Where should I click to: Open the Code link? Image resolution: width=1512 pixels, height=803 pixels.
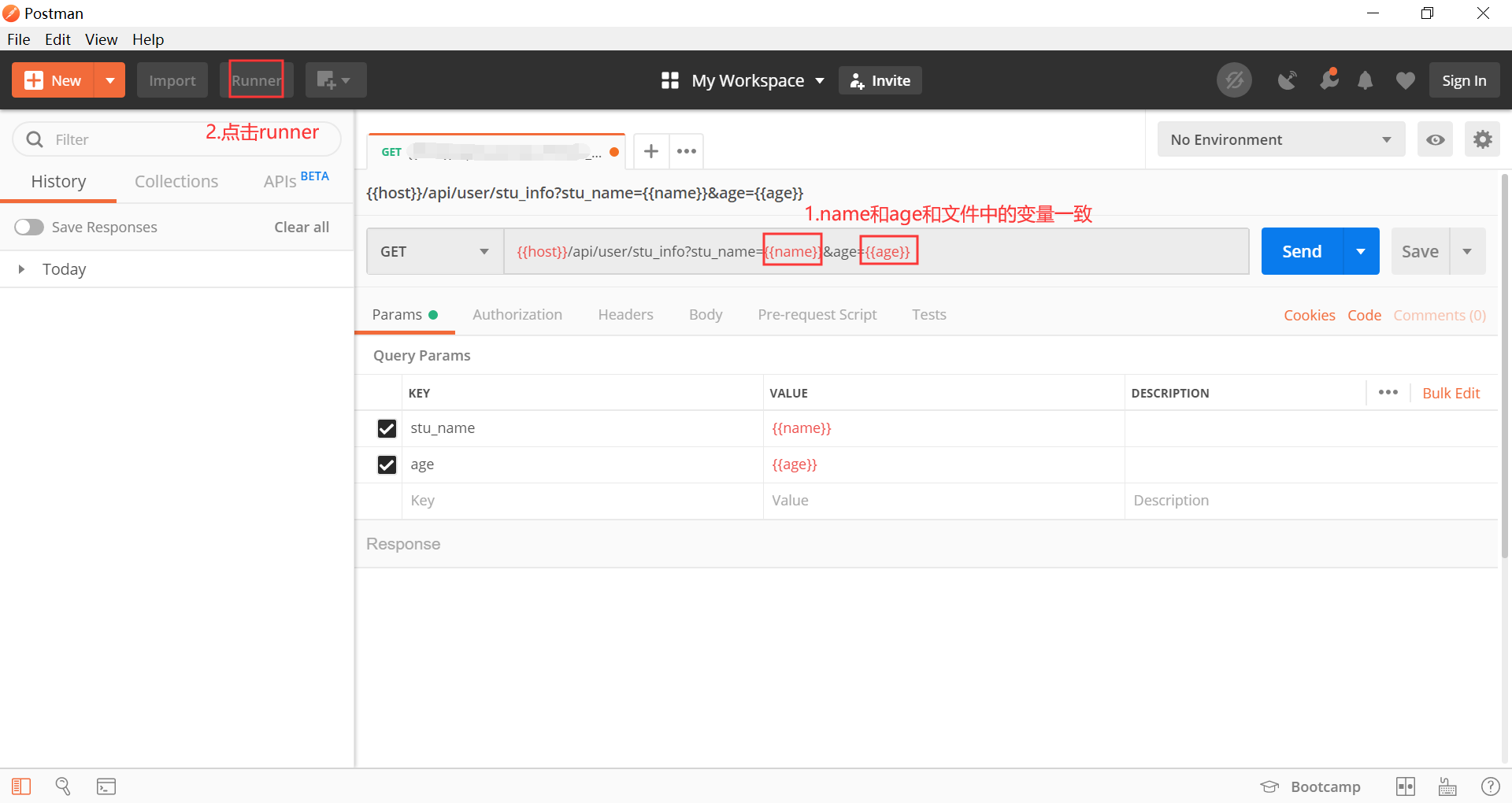click(x=1365, y=315)
